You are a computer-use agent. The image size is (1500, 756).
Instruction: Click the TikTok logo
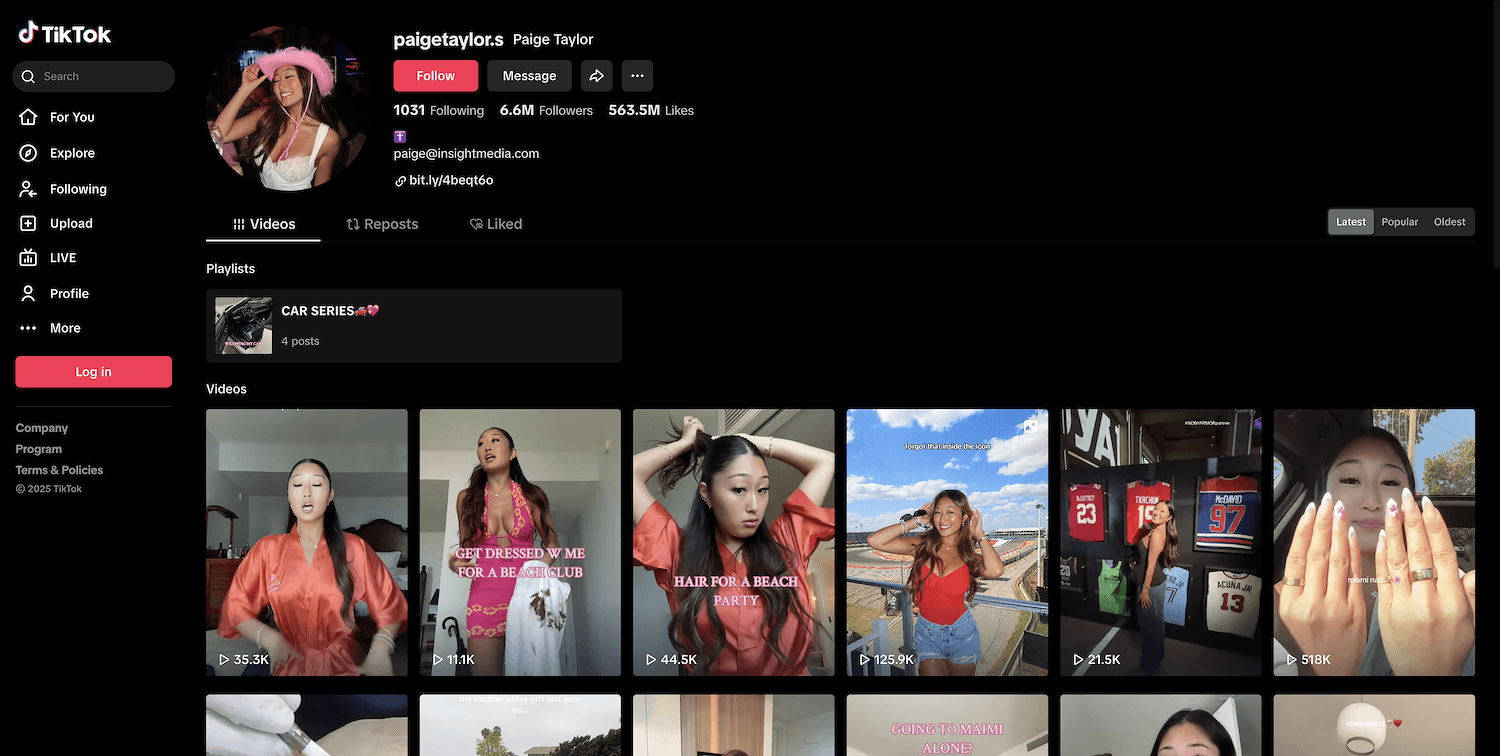[x=65, y=34]
